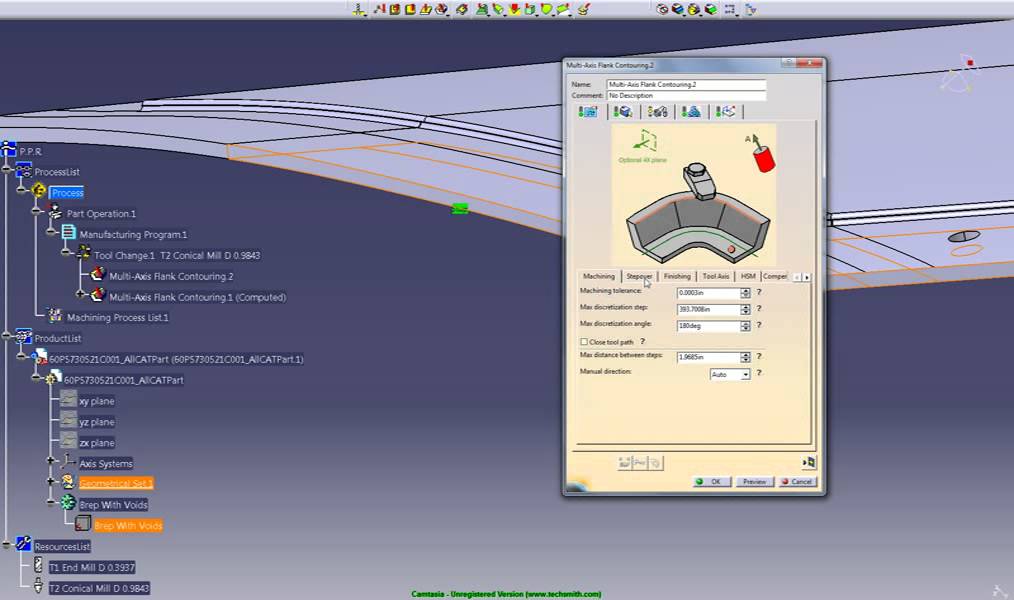Viewport: 1014px width, 600px height.
Task: Click the Preview button
Action: (754, 482)
